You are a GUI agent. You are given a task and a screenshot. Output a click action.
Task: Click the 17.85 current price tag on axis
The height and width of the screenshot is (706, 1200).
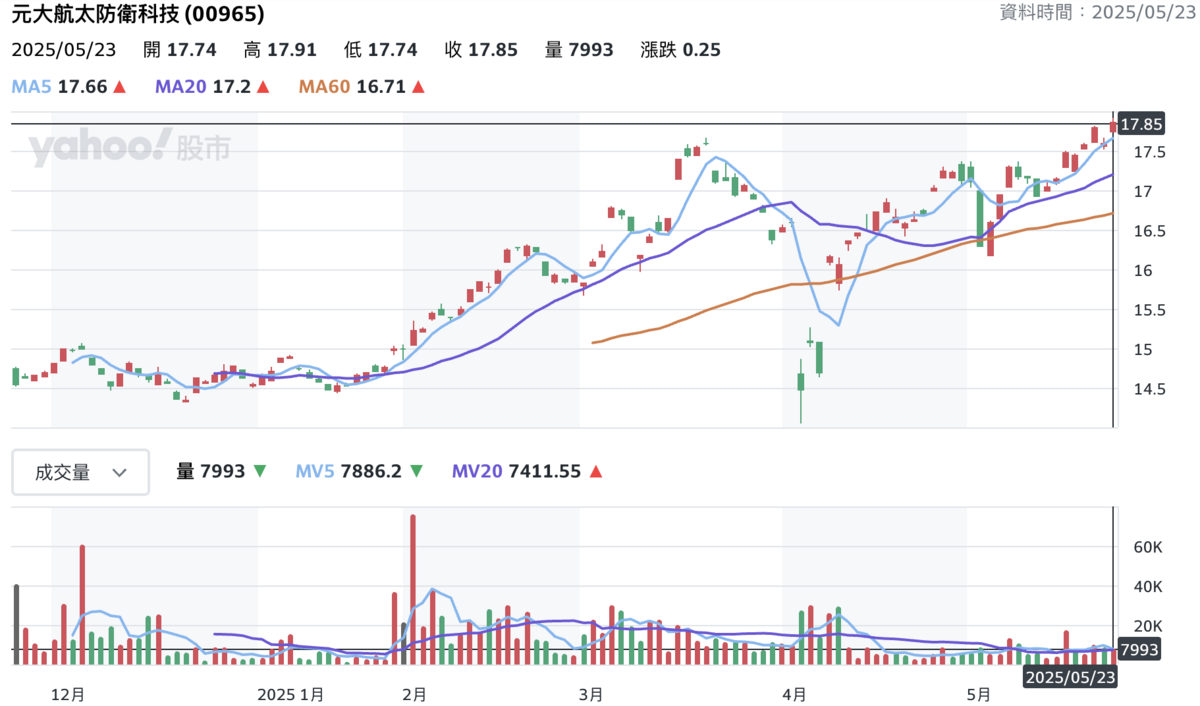click(1140, 125)
